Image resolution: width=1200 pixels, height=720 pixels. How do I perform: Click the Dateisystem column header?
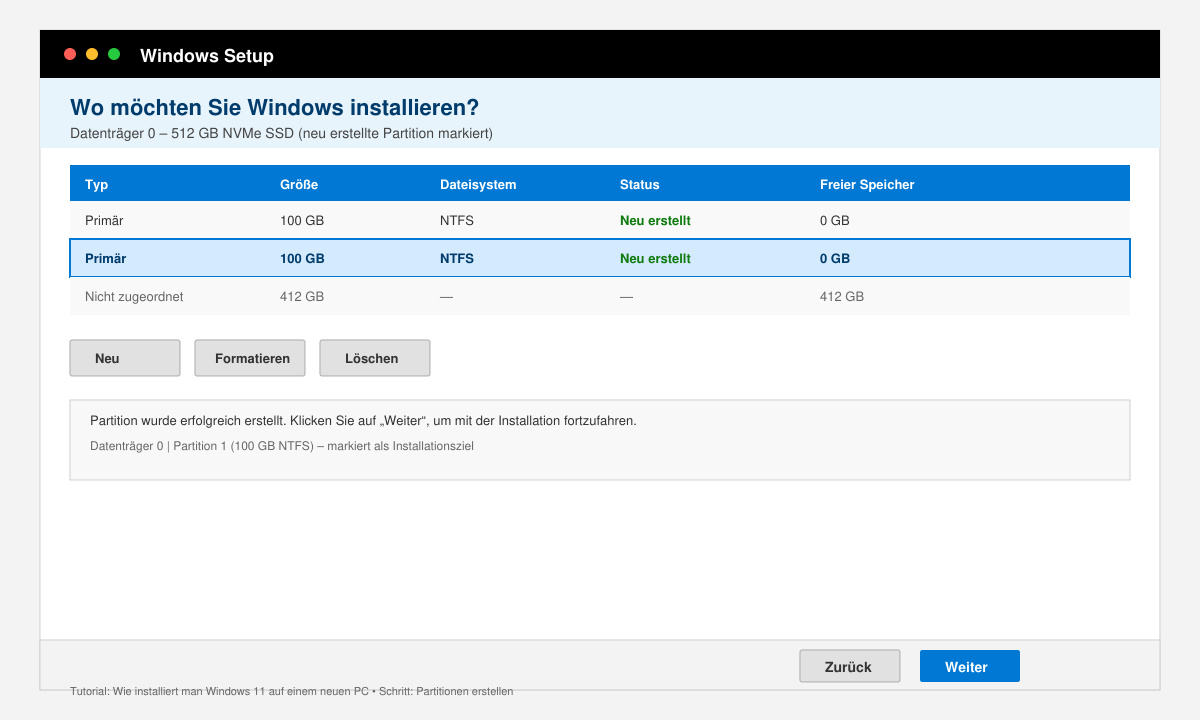click(478, 184)
